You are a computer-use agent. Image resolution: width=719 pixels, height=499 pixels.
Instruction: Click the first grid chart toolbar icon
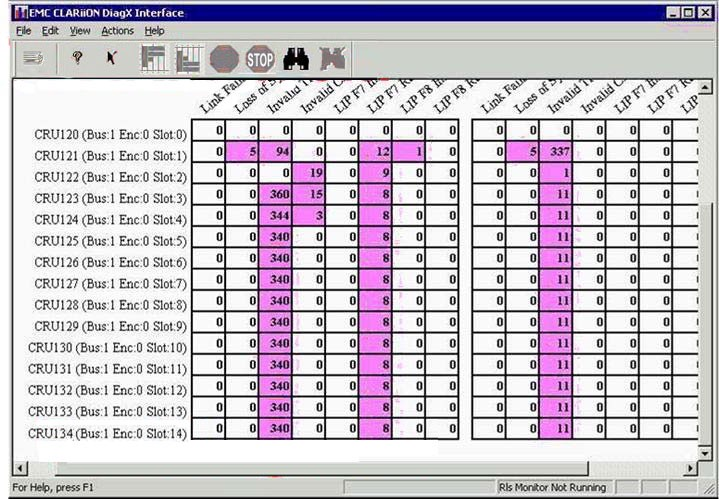tap(154, 59)
